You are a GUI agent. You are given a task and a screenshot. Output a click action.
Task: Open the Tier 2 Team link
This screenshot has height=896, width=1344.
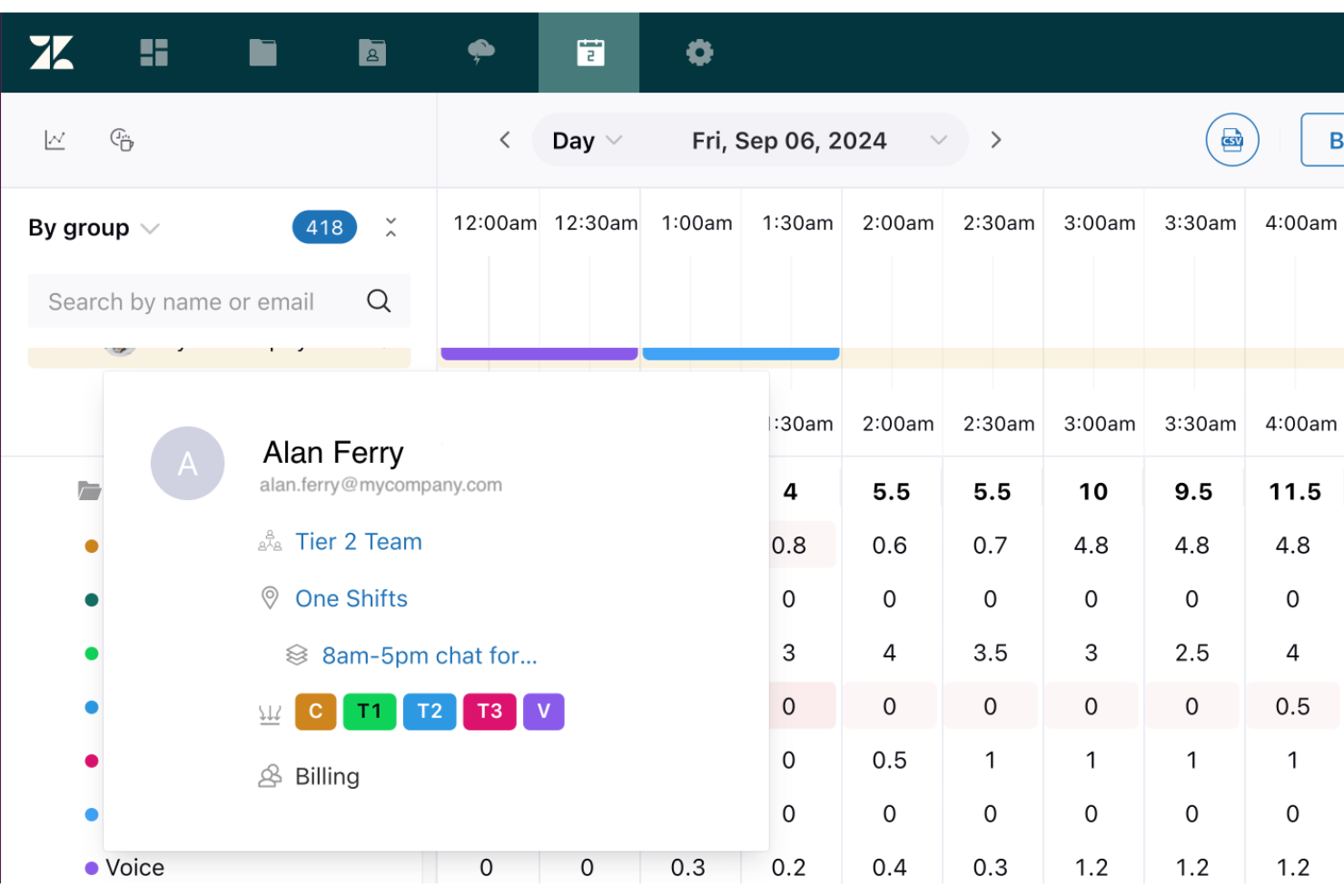pos(359,541)
